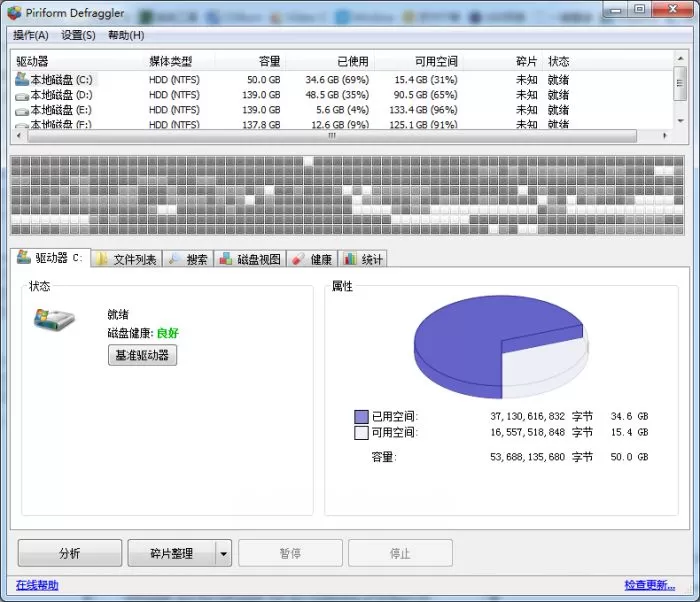Image resolution: width=700 pixels, height=602 pixels.
Task: Click the drive list horizontal scrollbar
Action: pos(332,136)
